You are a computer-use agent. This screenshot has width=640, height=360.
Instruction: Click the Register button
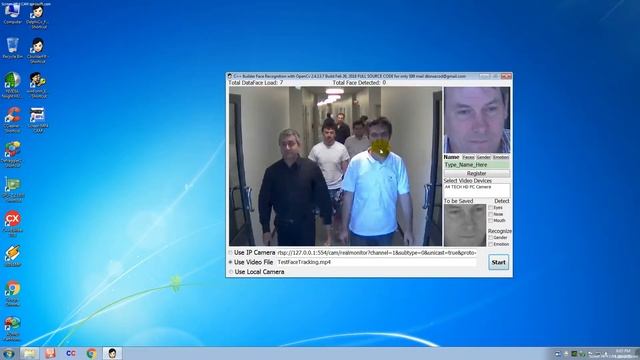pyautogui.click(x=477, y=173)
